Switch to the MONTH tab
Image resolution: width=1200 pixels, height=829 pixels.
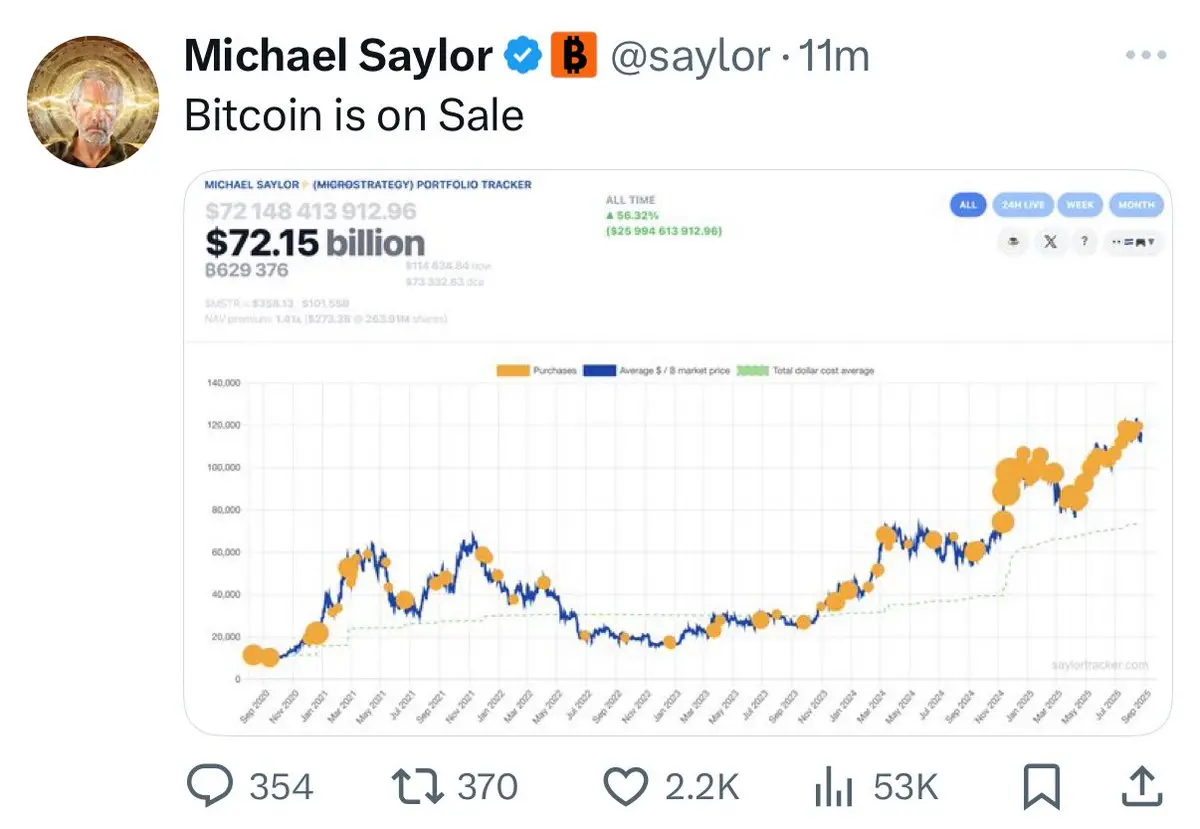1136,205
